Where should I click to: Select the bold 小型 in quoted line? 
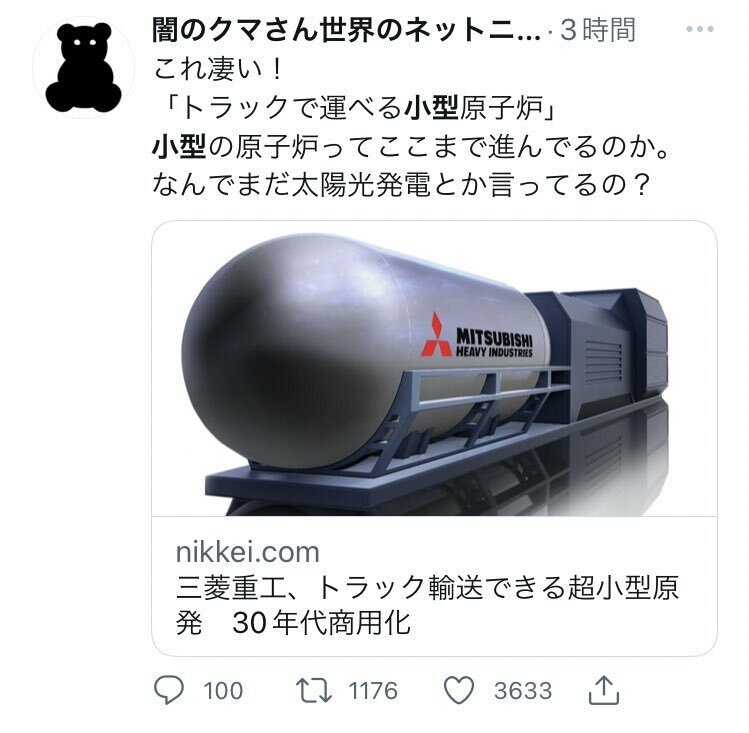pyautogui.click(x=431, y=107)
